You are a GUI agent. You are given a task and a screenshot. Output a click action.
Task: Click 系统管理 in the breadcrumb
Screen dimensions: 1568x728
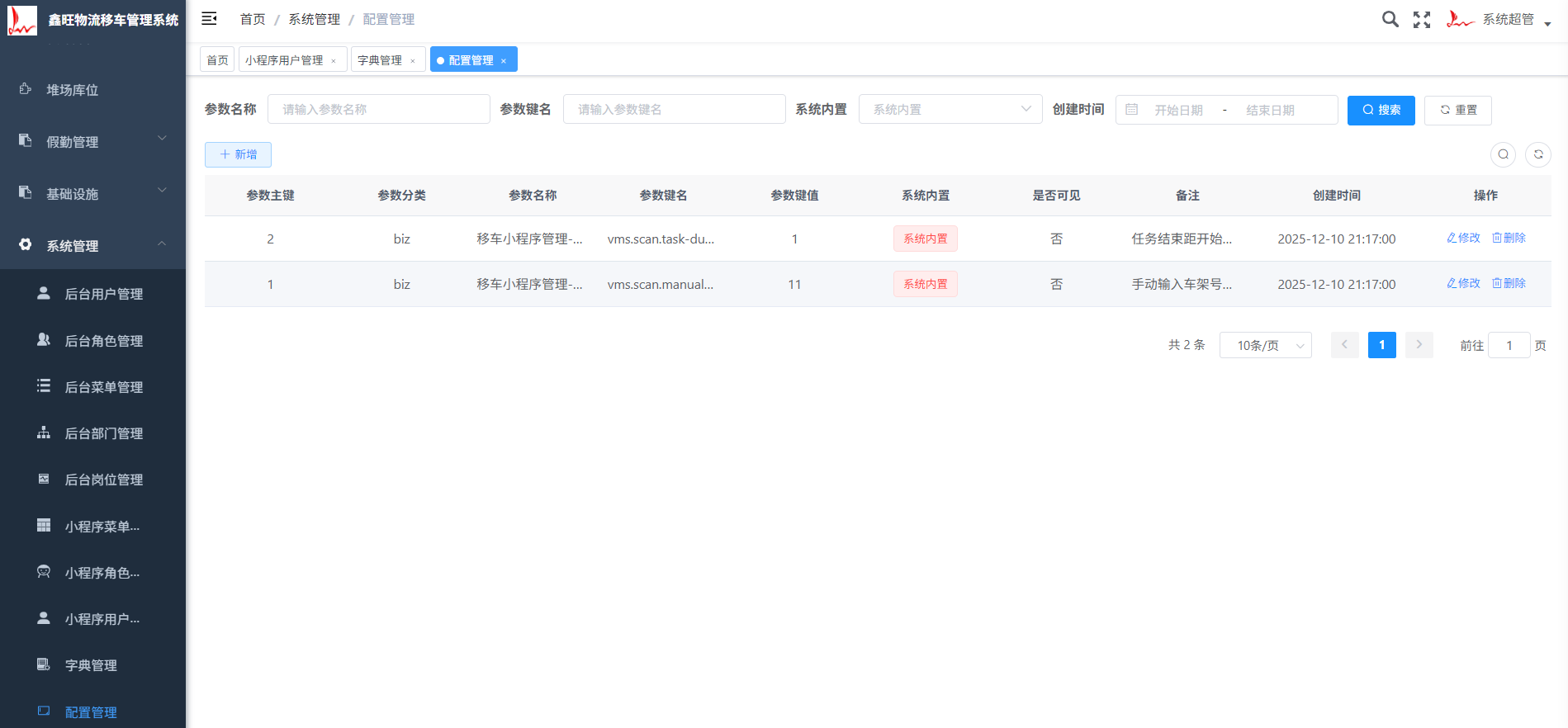click(314, 19)
